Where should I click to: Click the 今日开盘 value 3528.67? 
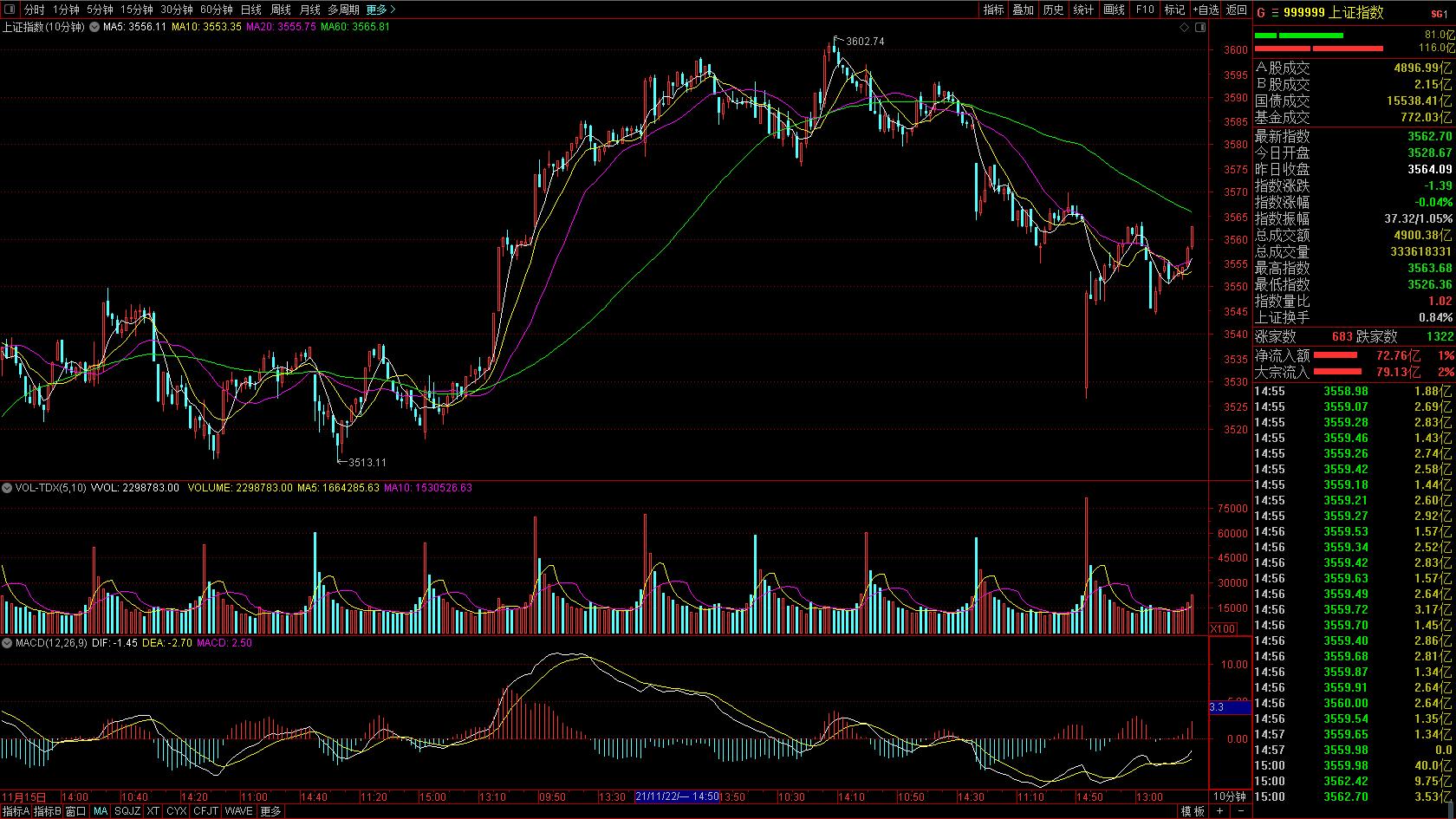coord(1429,153)
